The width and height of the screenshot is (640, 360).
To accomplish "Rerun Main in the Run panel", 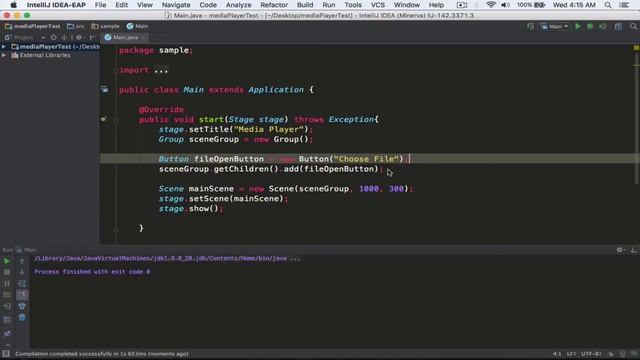I will [7, 261].
